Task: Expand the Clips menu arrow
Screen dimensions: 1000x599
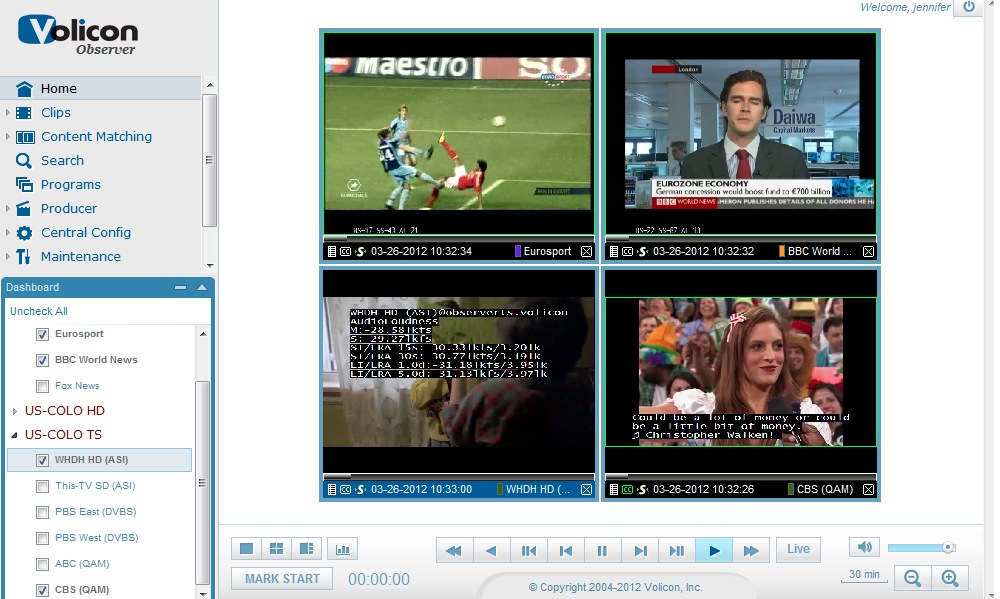Action: (x=7, y=112)
